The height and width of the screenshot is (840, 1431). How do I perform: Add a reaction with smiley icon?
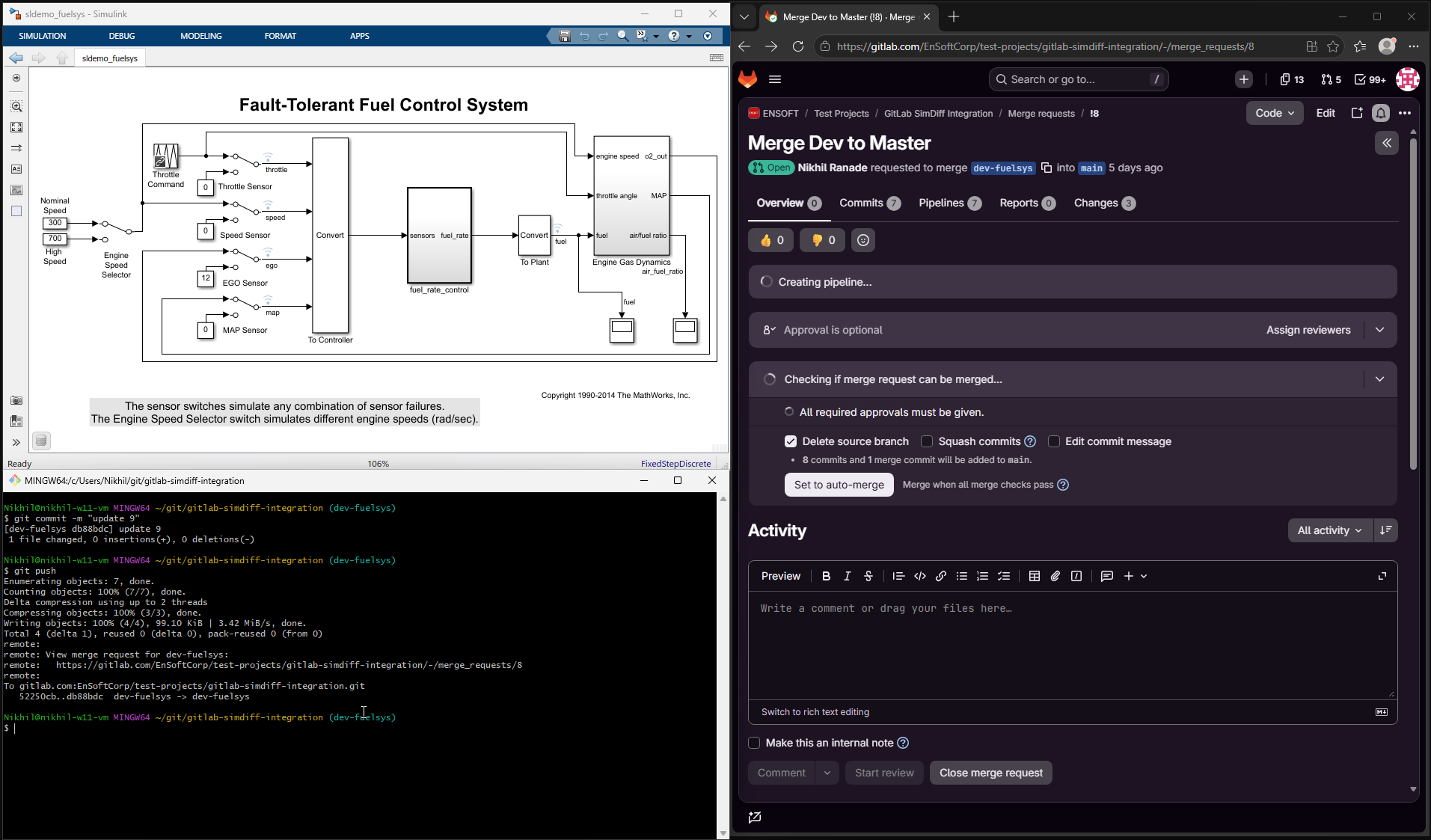pyautogui.click(x=863, y=240)
